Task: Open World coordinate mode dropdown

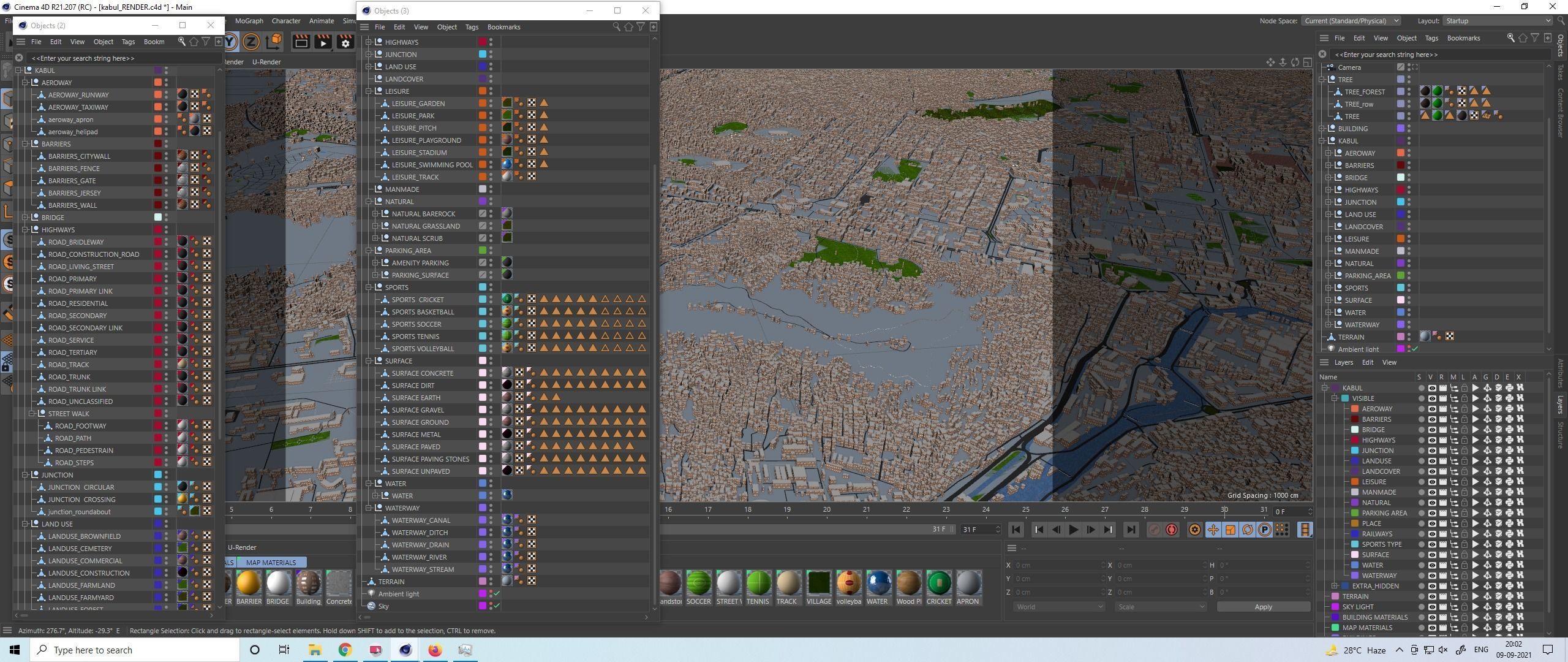Action: [1058, 607]
